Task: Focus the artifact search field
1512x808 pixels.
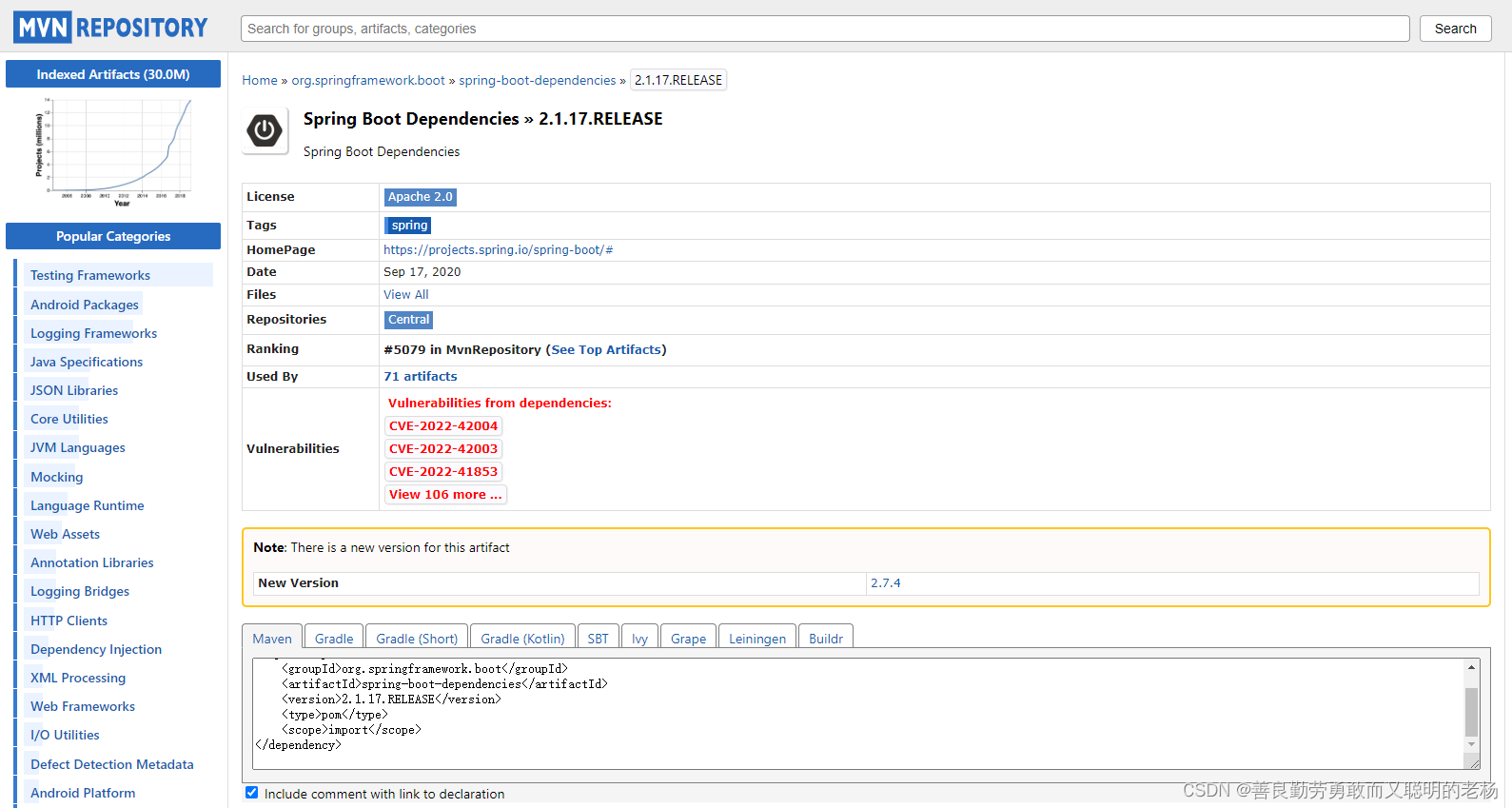Action: 825,29
